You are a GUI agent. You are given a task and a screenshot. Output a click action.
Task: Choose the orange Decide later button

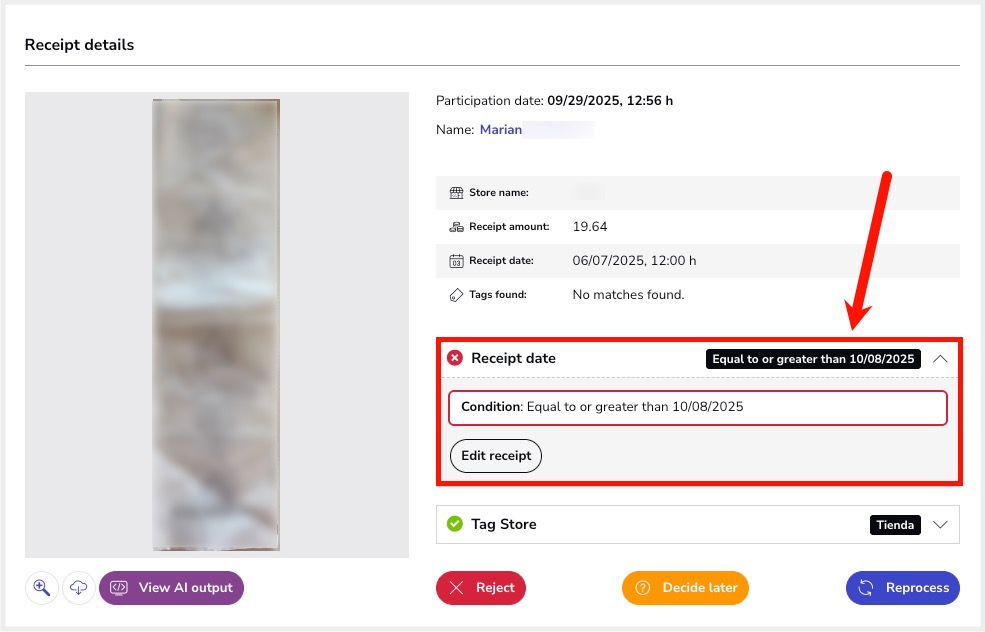coord(685,588)
